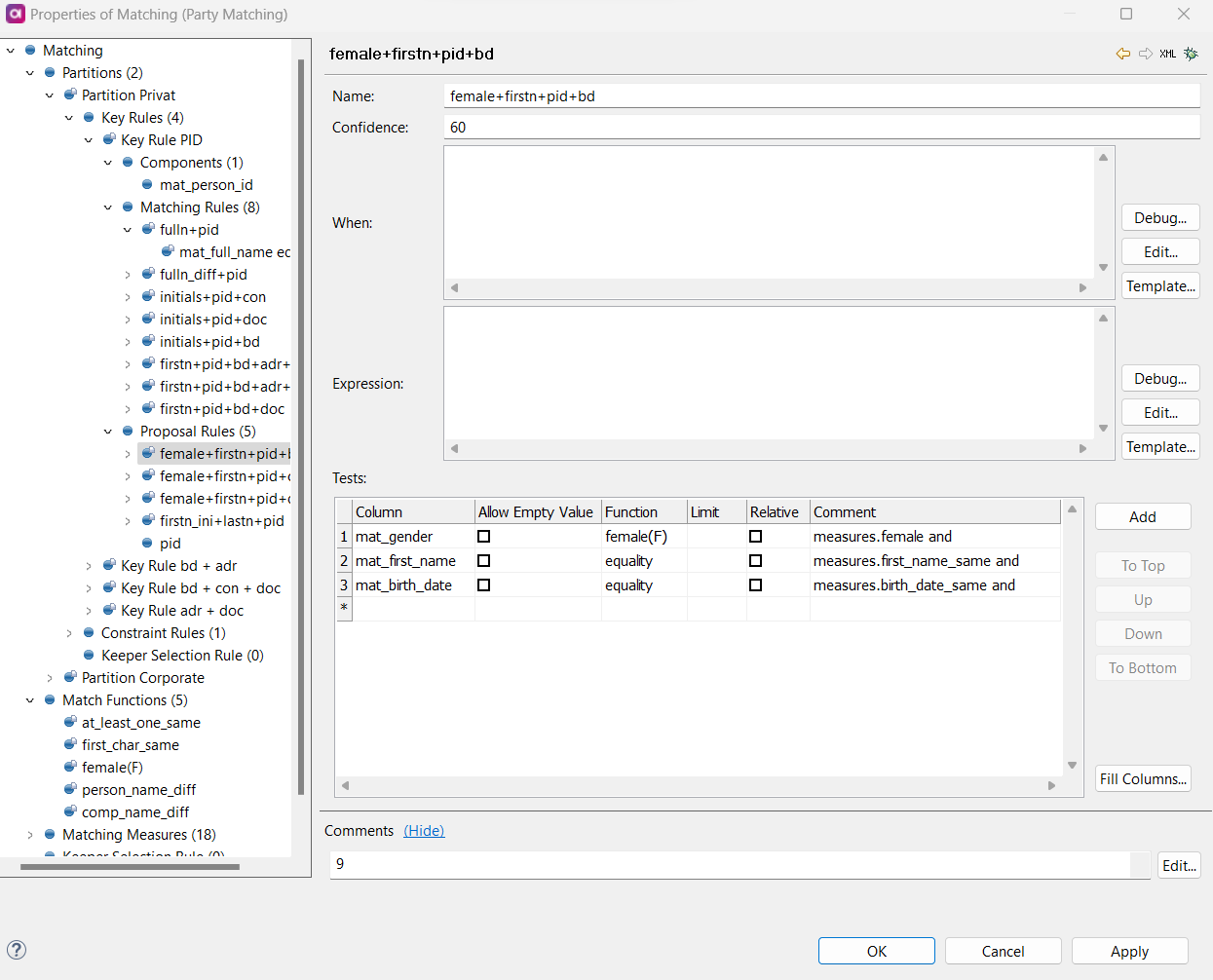Collapse the Key Rules (4) node
1213x980 pixels.
(x=69, y=117)
